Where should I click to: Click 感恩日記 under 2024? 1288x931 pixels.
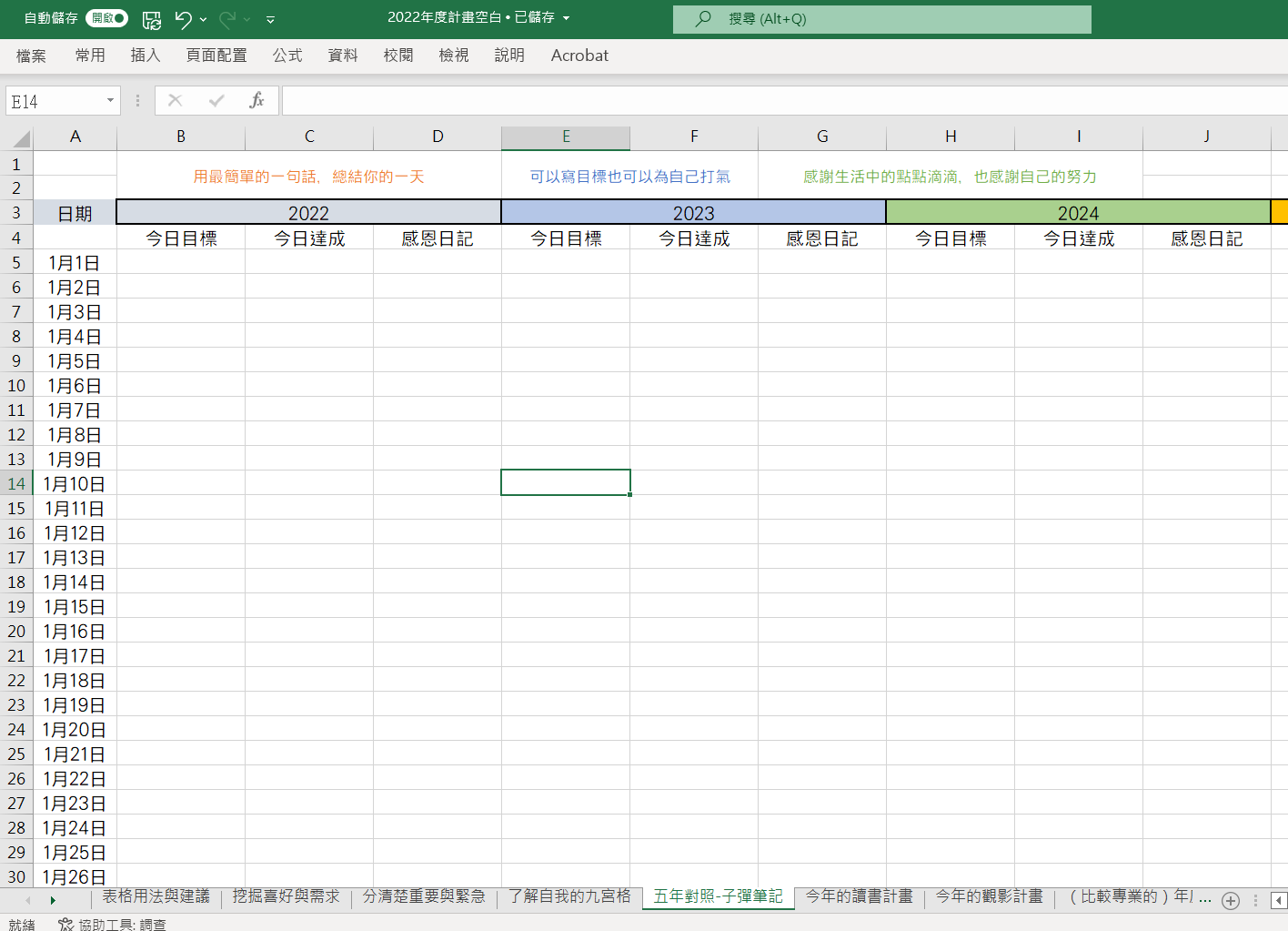pyautogui.click(x=1207, y=238)
